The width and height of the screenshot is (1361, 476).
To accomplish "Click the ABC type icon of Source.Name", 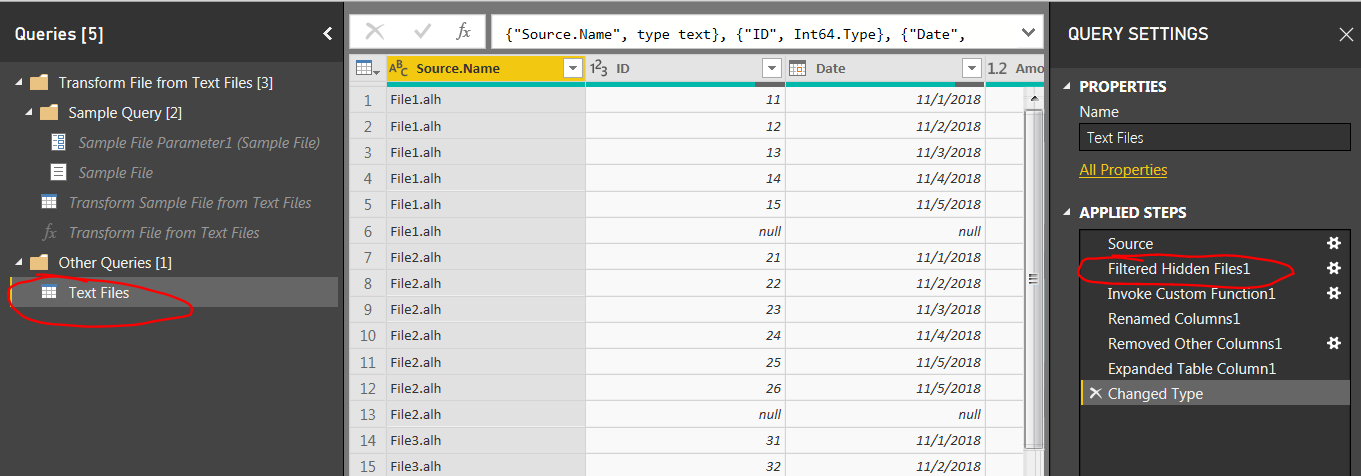I will point(398,68).
